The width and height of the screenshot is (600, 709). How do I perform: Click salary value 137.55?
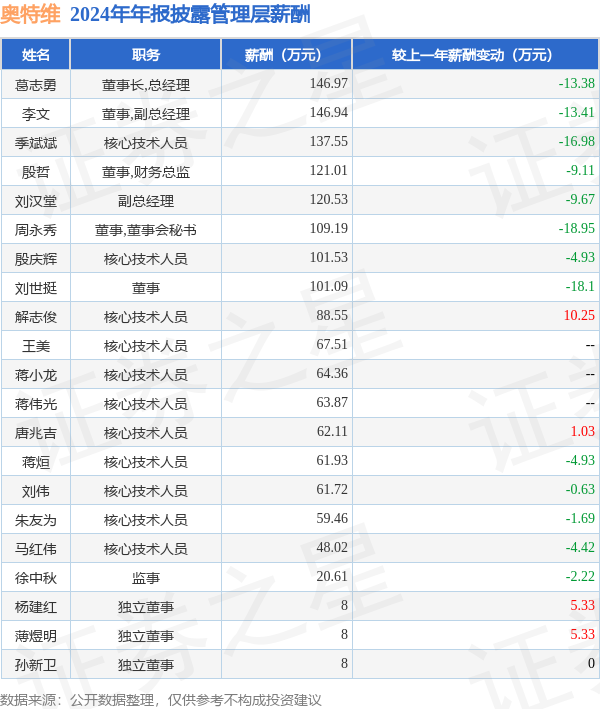point(329,141)
